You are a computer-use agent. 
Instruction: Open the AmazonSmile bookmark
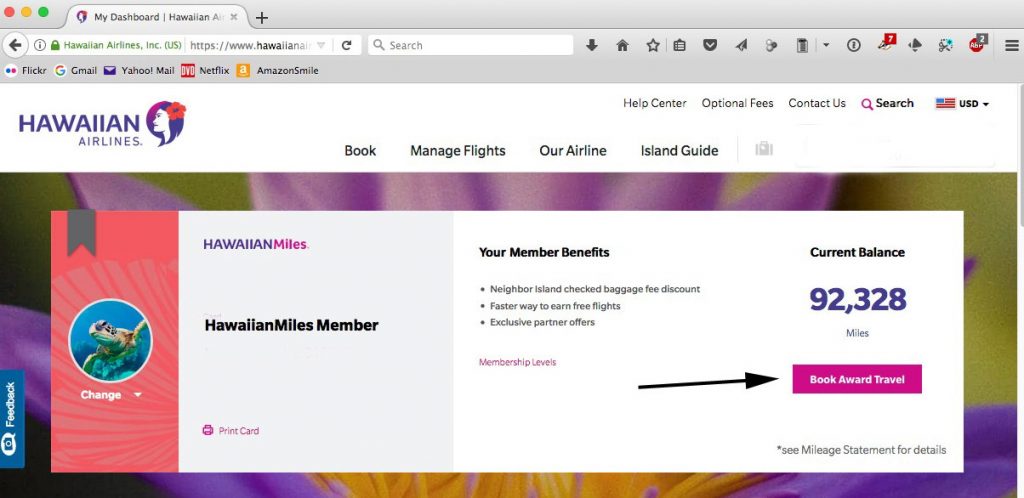point(278,70)
